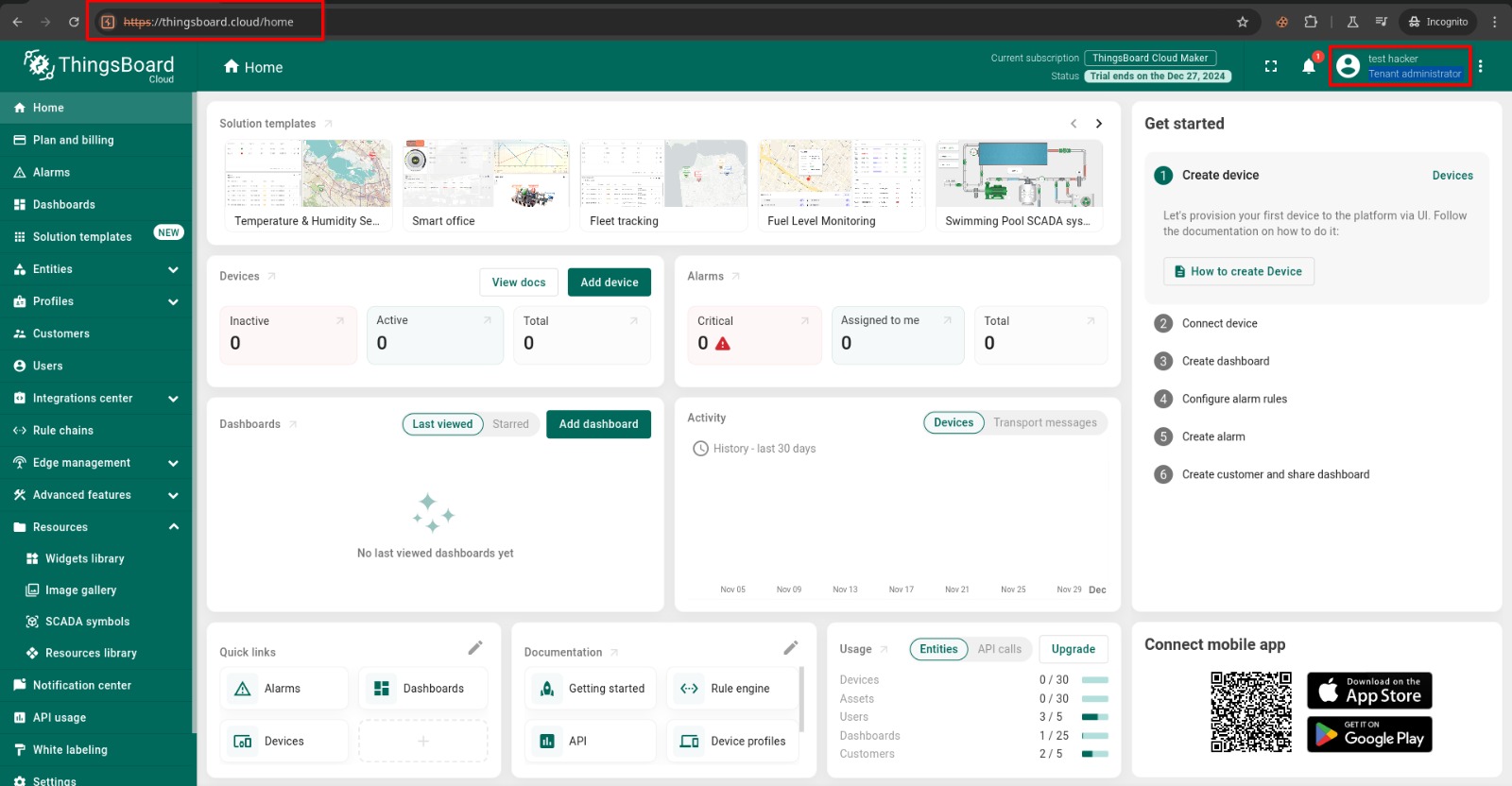Click the Add dashboard button

(x=598, y=424)
